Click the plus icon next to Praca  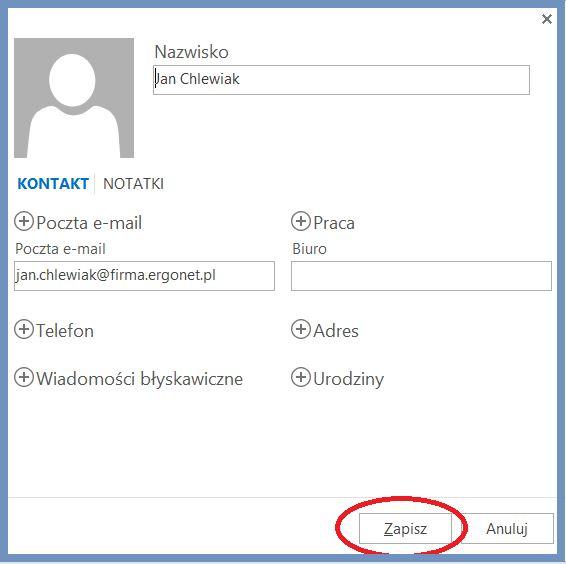click(301, 221)
